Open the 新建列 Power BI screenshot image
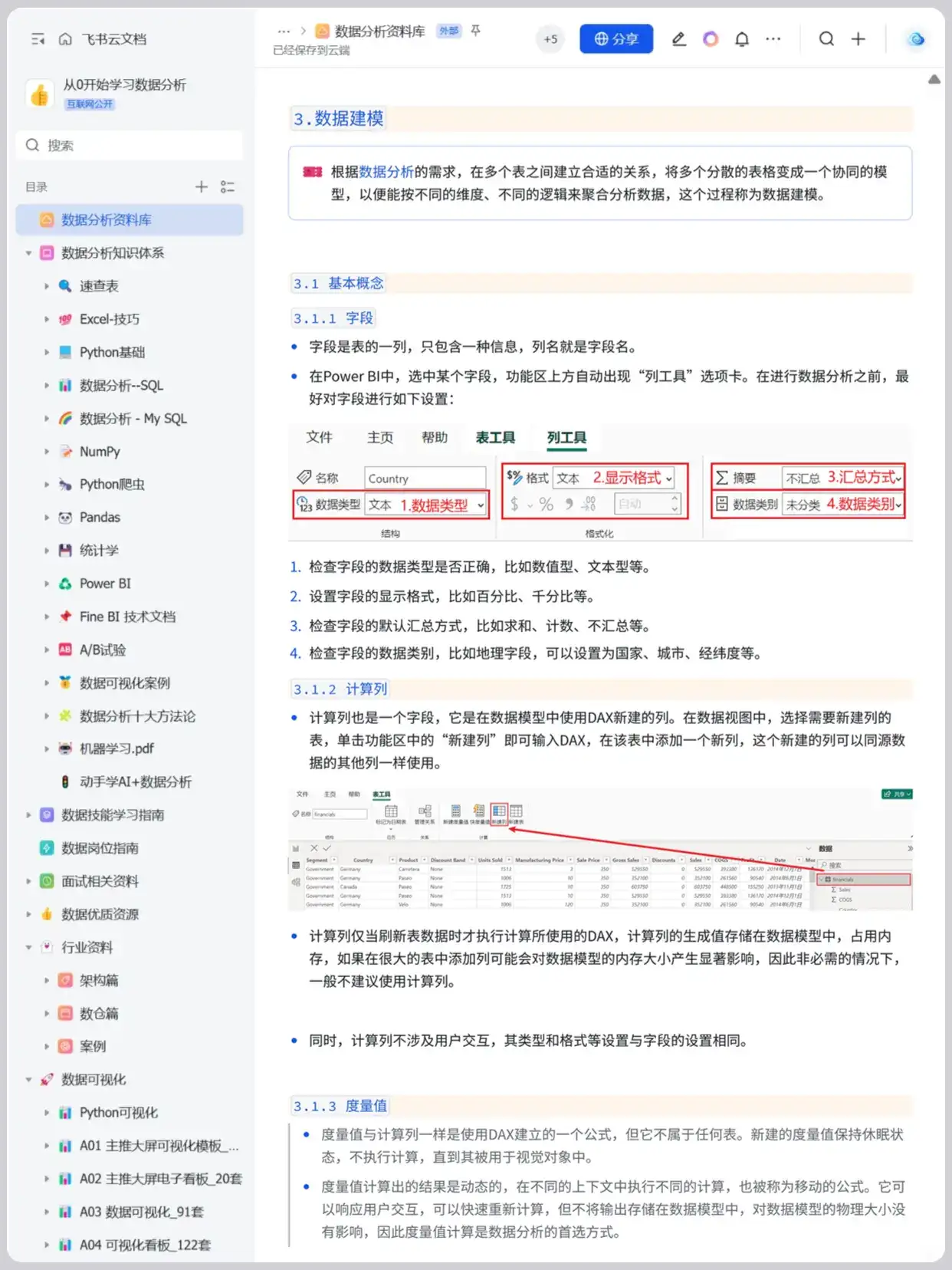This screenshot has height=1270, width=952. pos(600,849)
